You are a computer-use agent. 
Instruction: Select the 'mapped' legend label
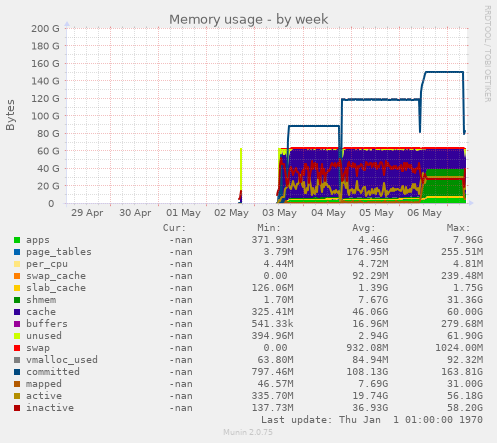[44, 384]
